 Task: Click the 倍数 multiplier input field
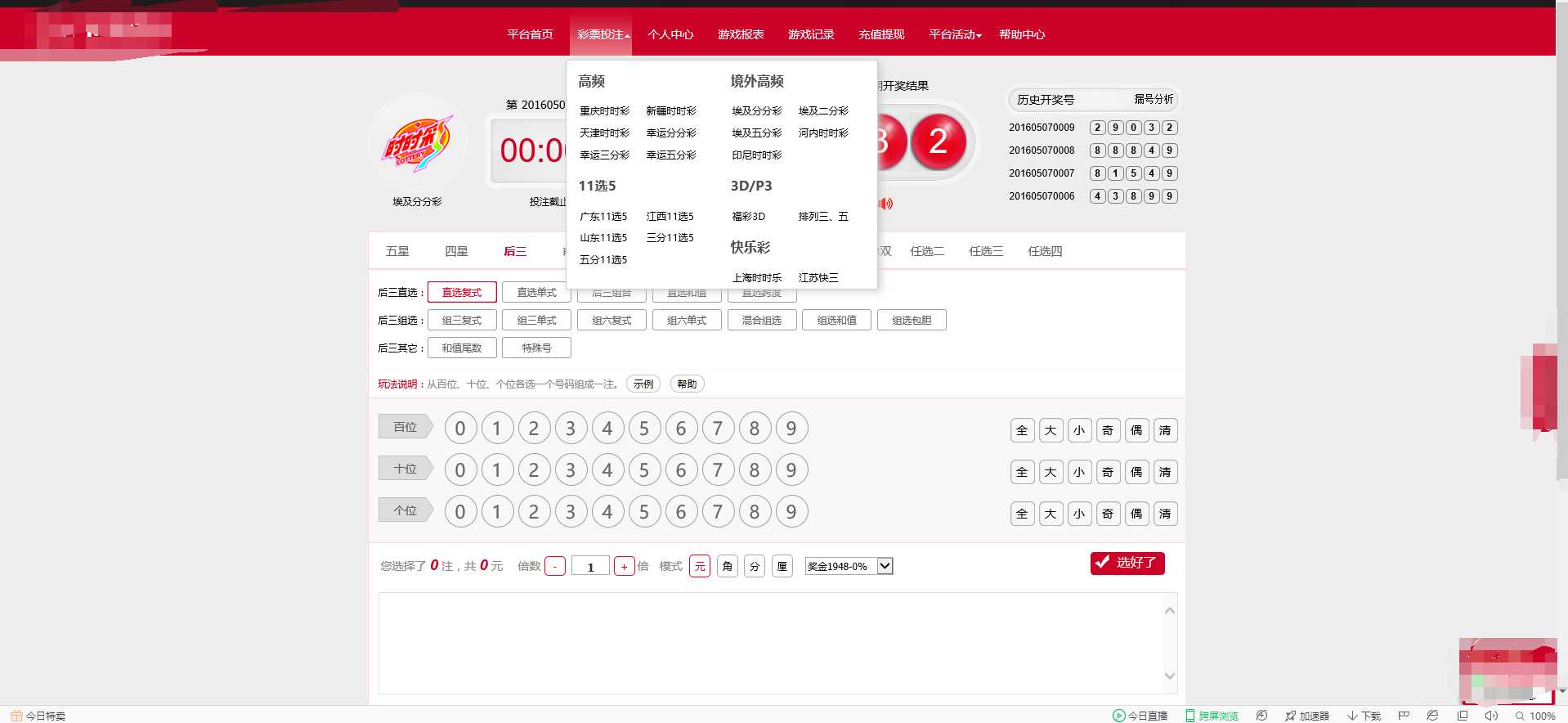(590, 566)
